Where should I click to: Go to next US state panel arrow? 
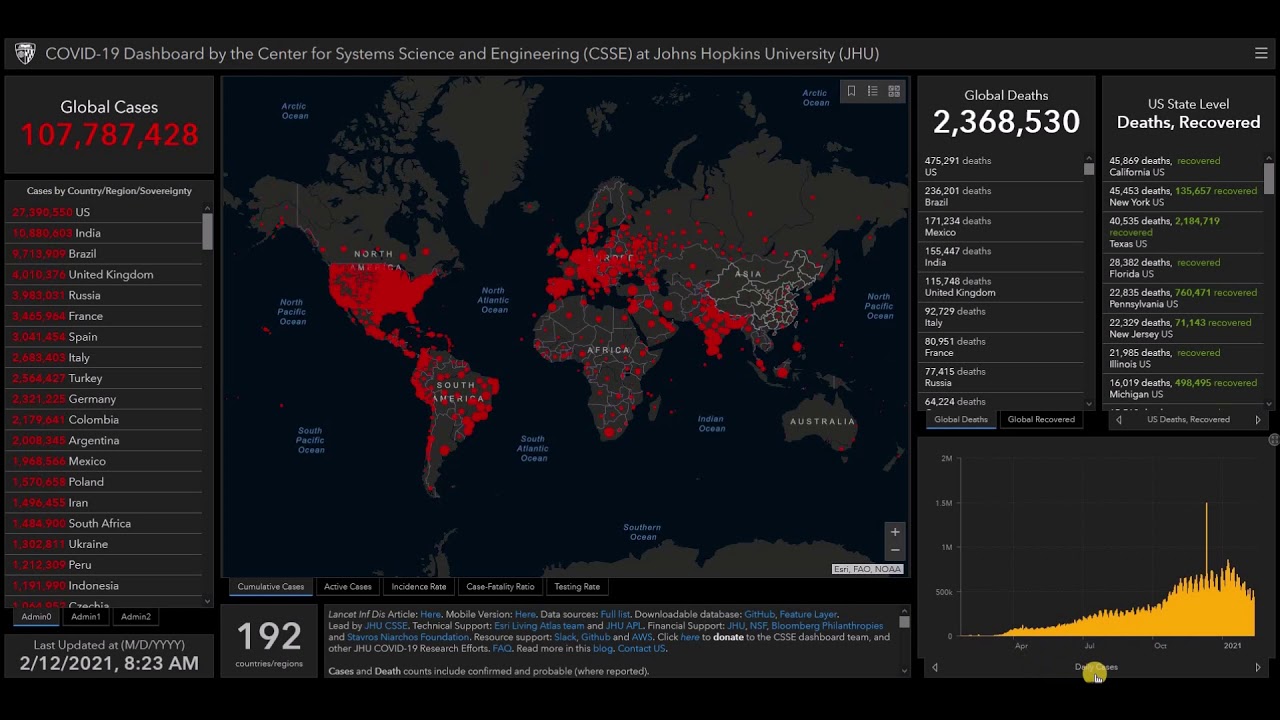[x=1258, y=420]
